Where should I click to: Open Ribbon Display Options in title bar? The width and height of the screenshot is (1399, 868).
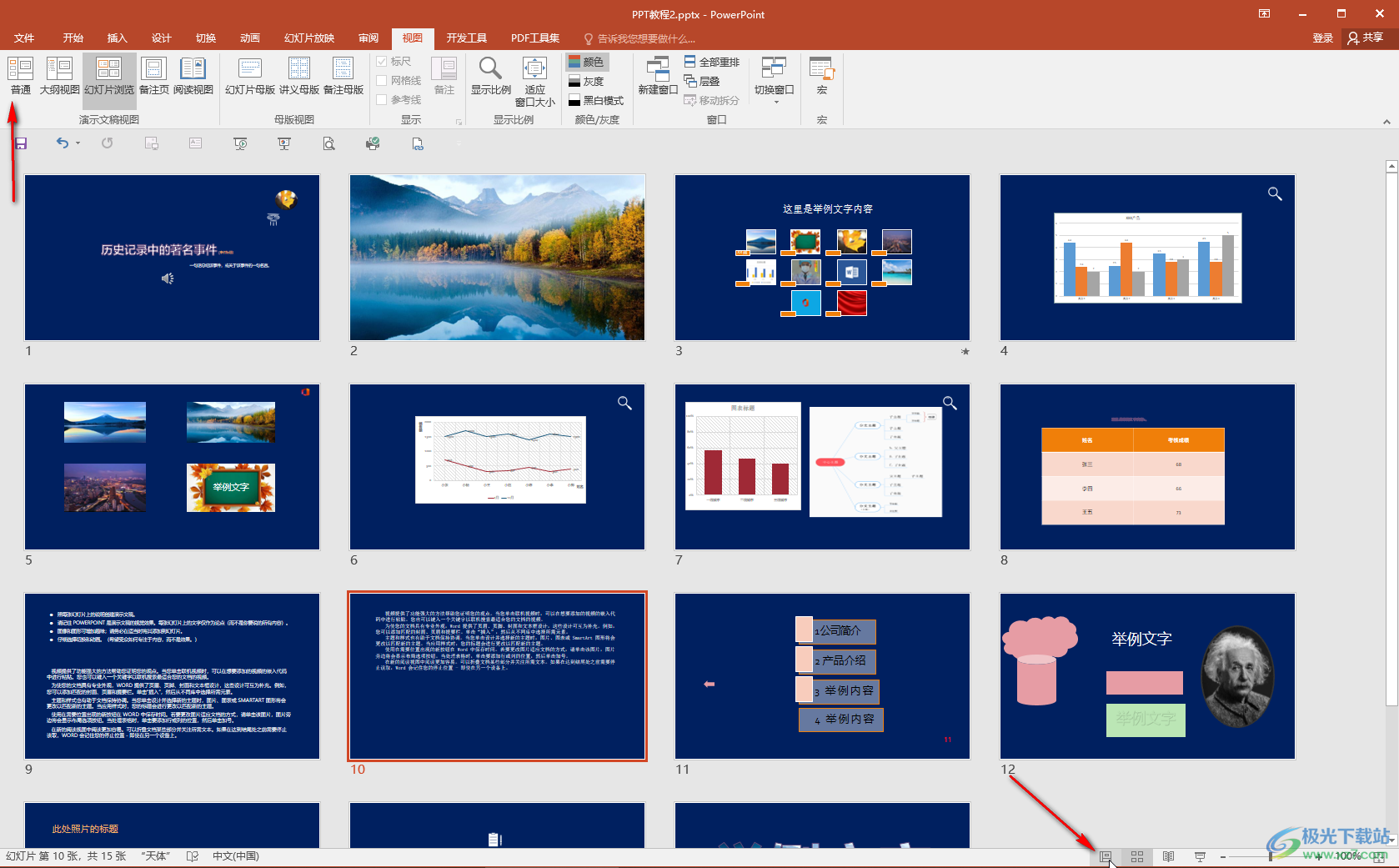1264,13
